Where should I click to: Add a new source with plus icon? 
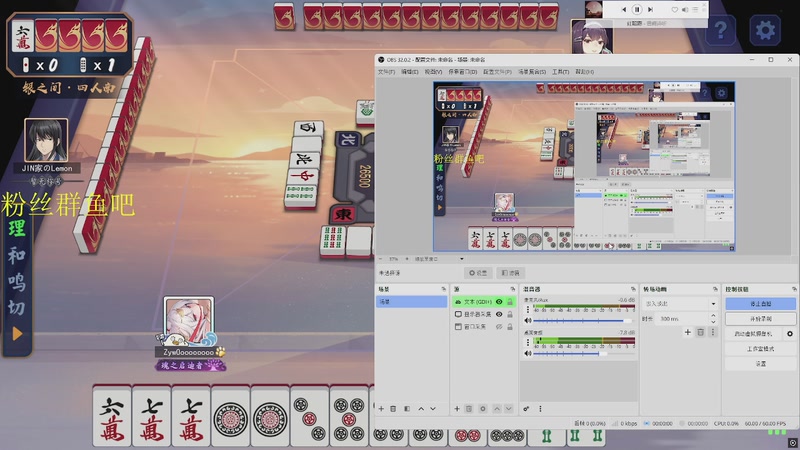(x=457, y=409)
